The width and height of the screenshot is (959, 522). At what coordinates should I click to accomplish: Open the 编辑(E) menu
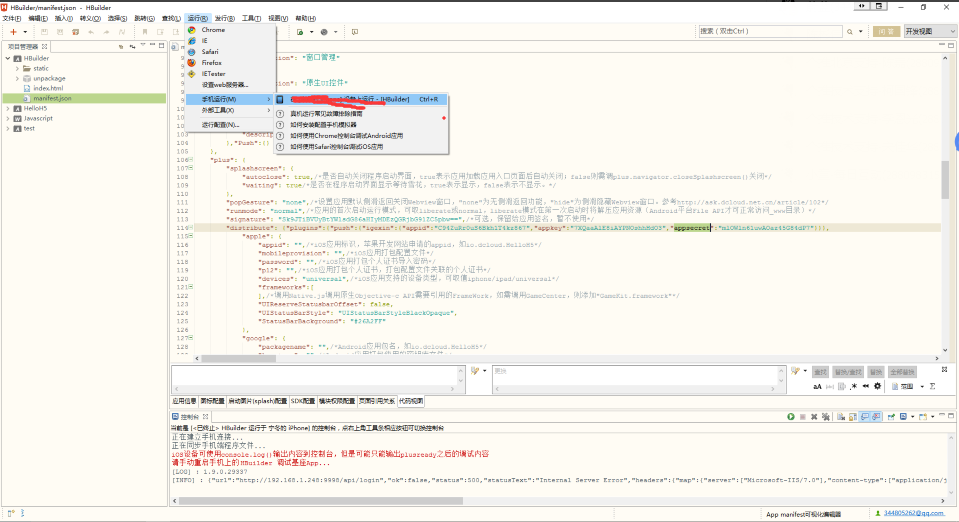pos(38,18)
